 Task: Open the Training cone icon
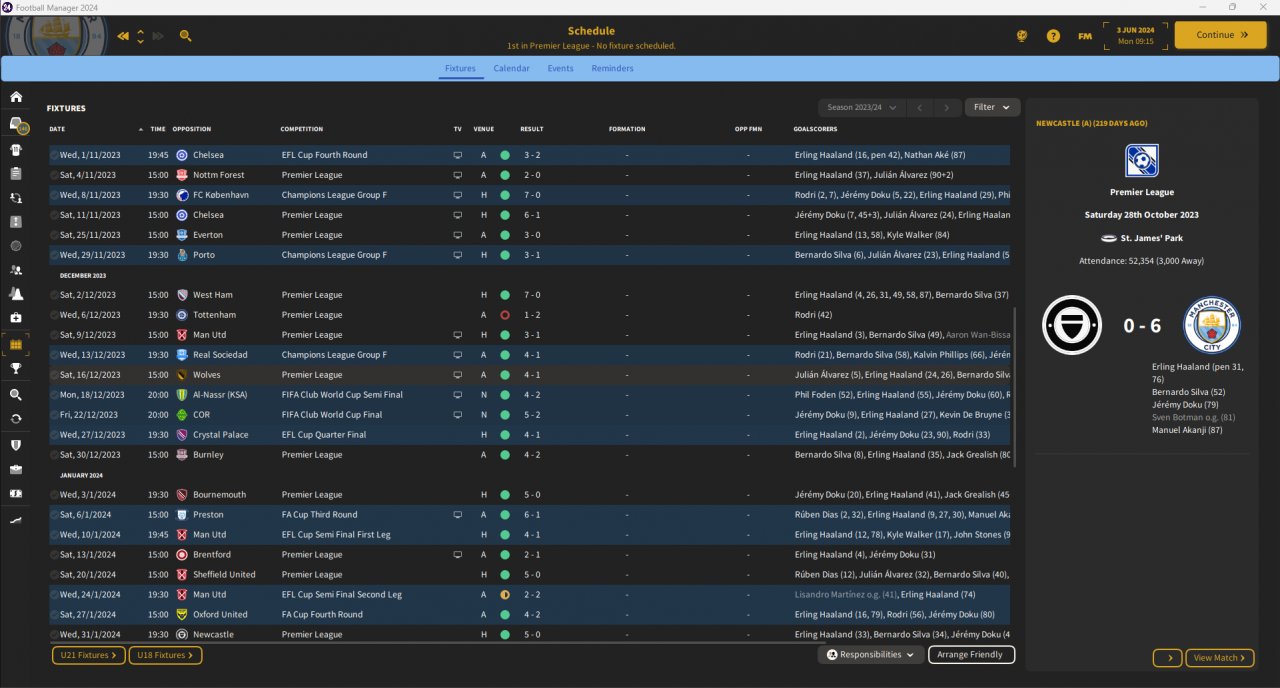[x=16, y=294]
